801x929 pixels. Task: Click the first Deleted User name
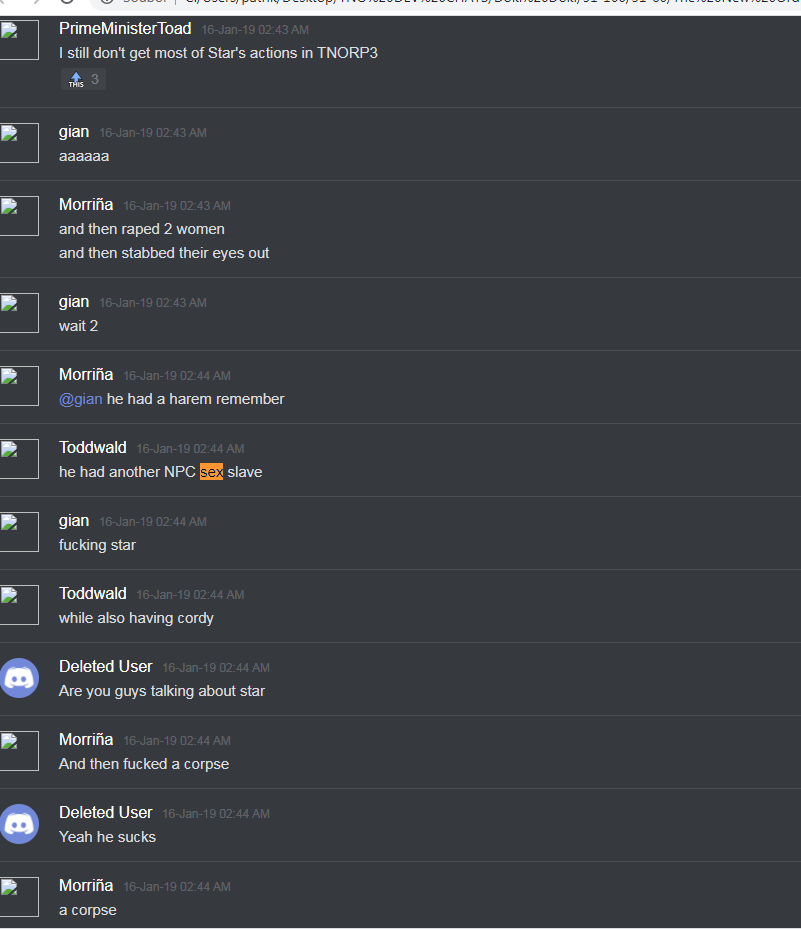click(105, 667)
